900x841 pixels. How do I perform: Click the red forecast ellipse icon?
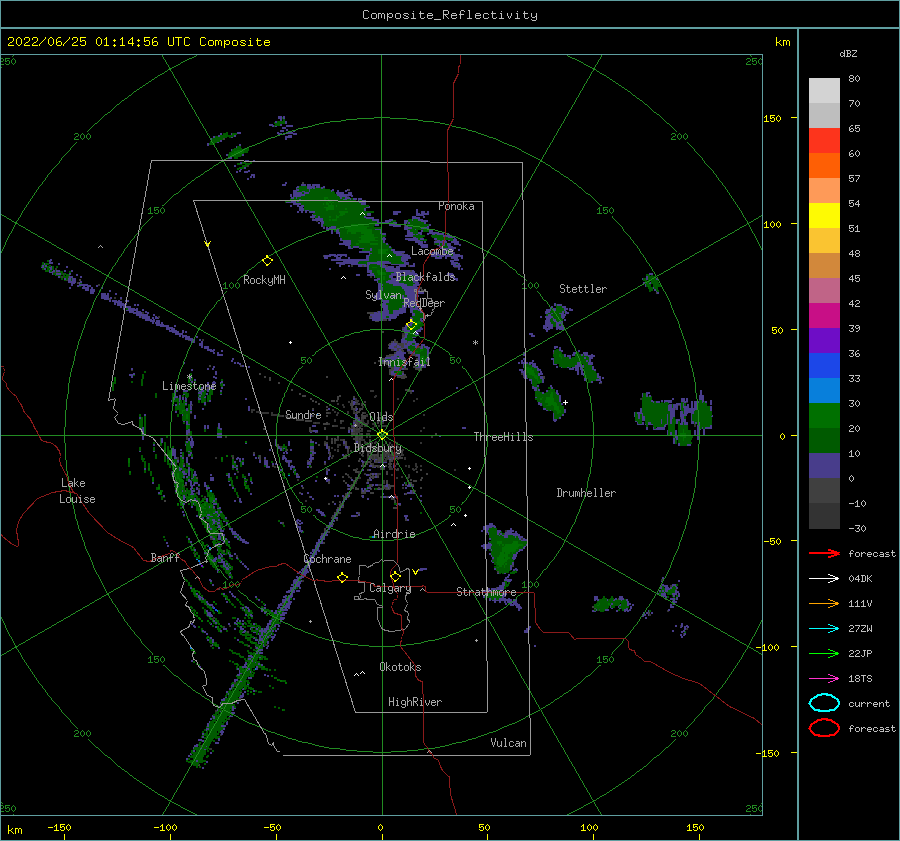pyautogui.click(x=824, y=728)
